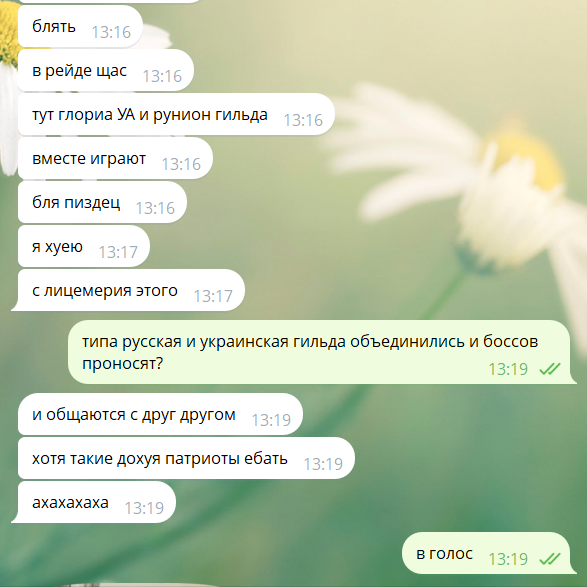The width and height of the screenshot is (587, 587).
Task: Select the message 'я хуею'
Action: point(84,246)
